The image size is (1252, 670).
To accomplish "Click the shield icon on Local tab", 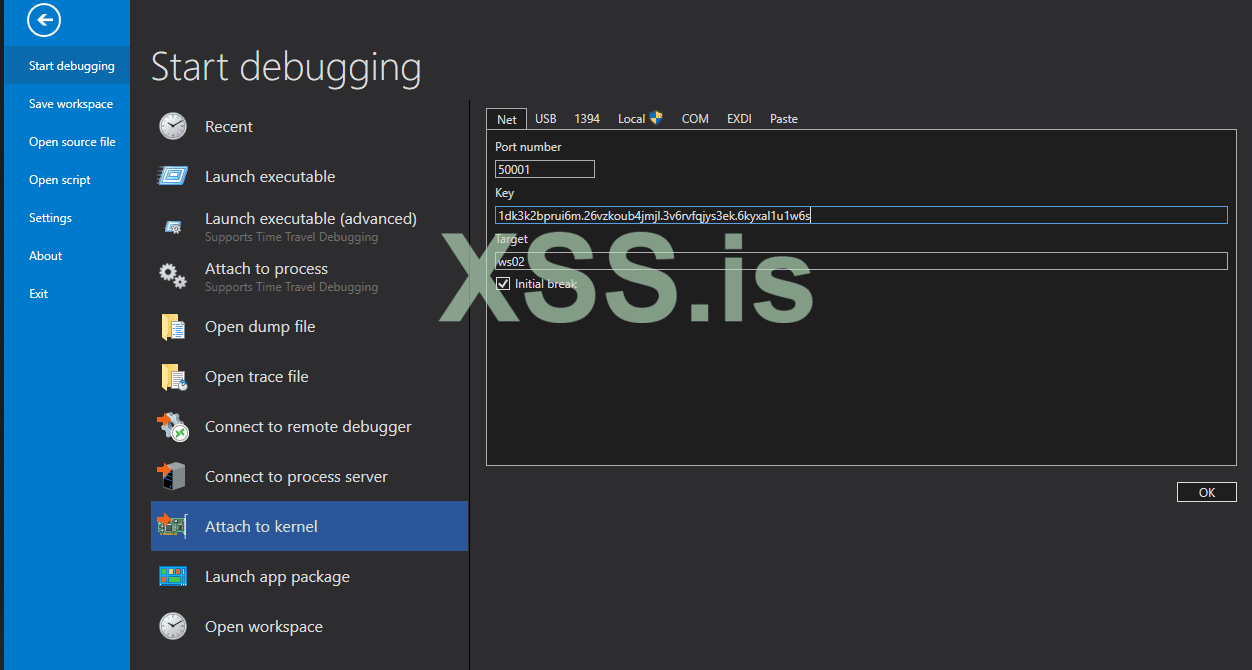I will point(656,117).
